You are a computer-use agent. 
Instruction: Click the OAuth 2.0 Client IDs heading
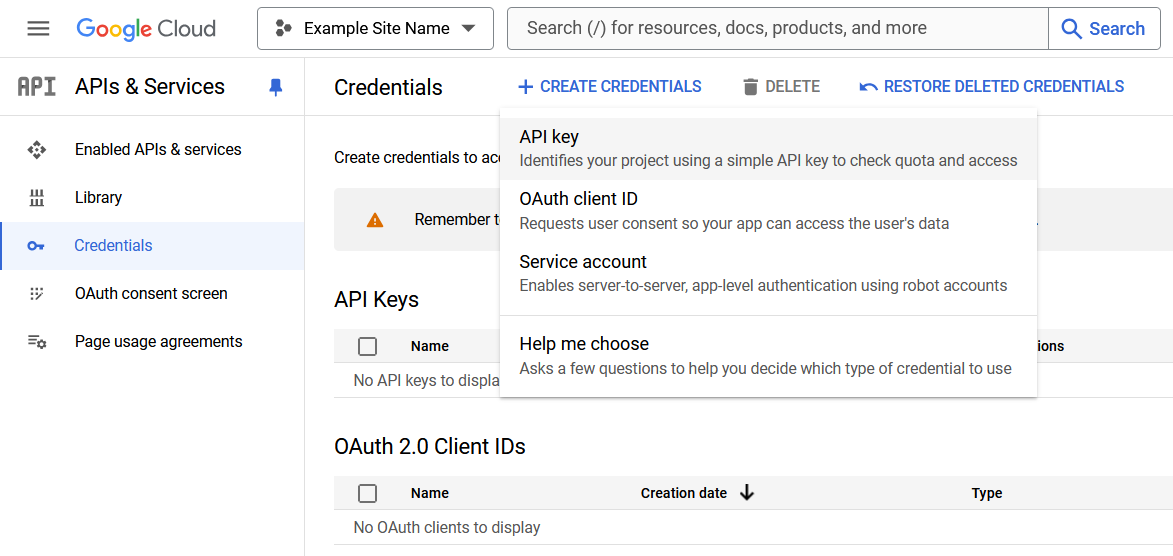click(x=430, y=447)
